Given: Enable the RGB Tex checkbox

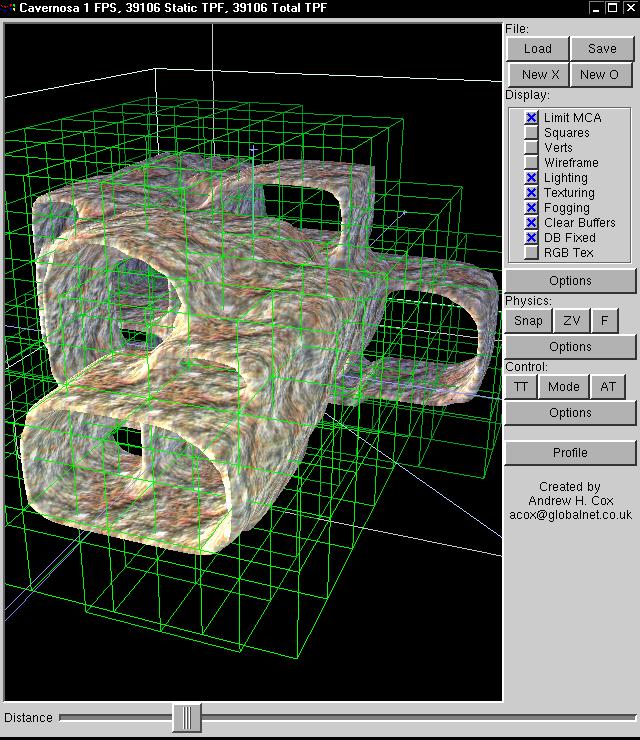Looking at the screenshot, I should 532,253.
